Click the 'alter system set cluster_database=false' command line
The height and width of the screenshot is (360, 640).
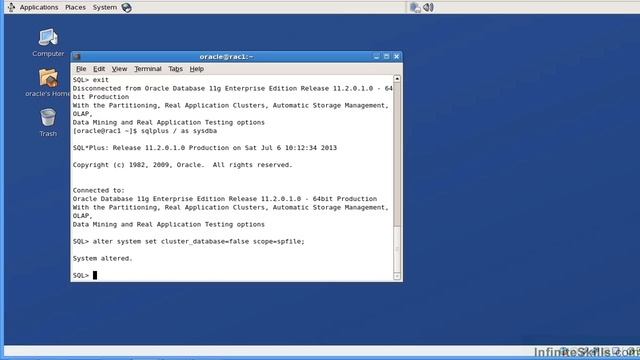coord(189,241)
